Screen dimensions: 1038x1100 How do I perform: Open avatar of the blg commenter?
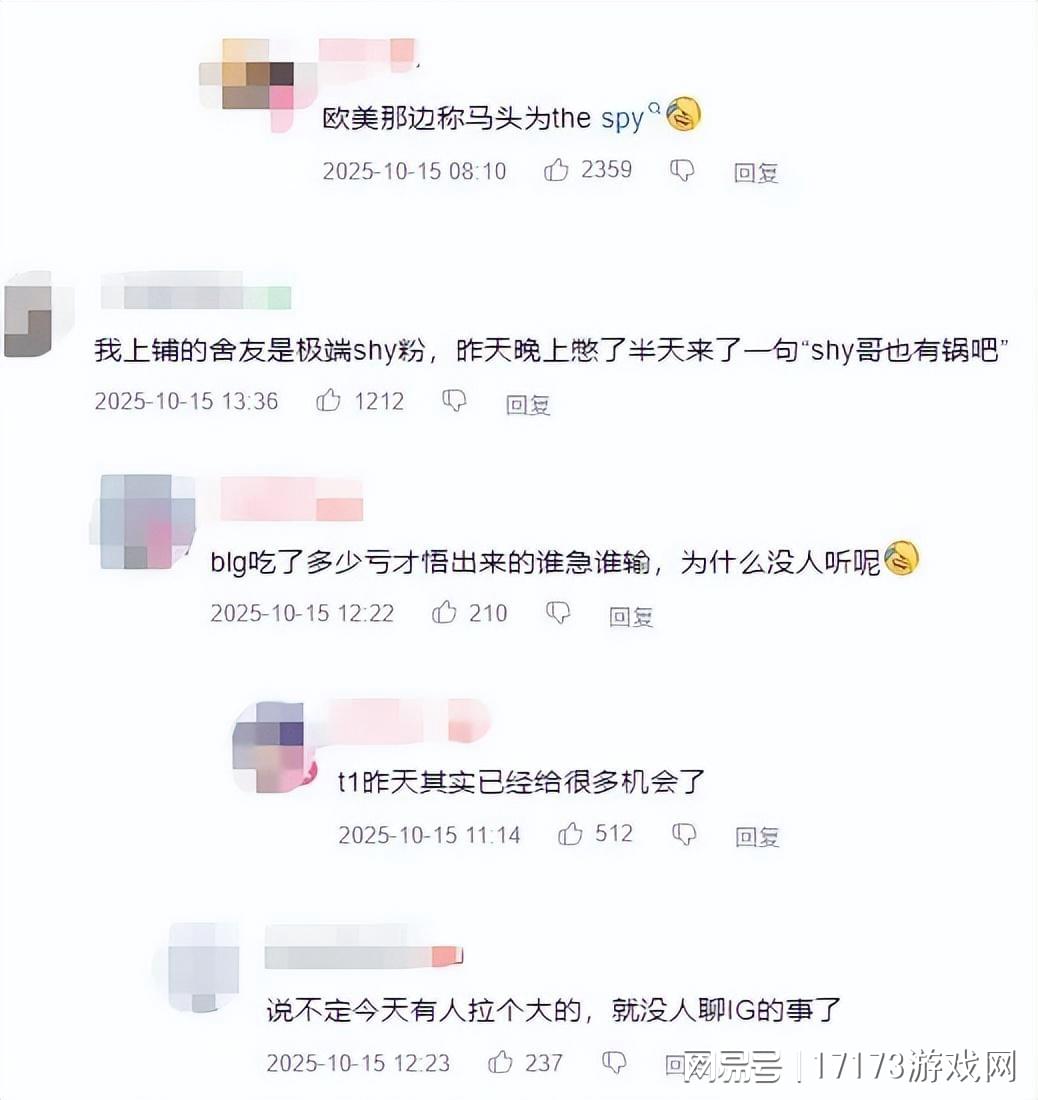(144, 521)
